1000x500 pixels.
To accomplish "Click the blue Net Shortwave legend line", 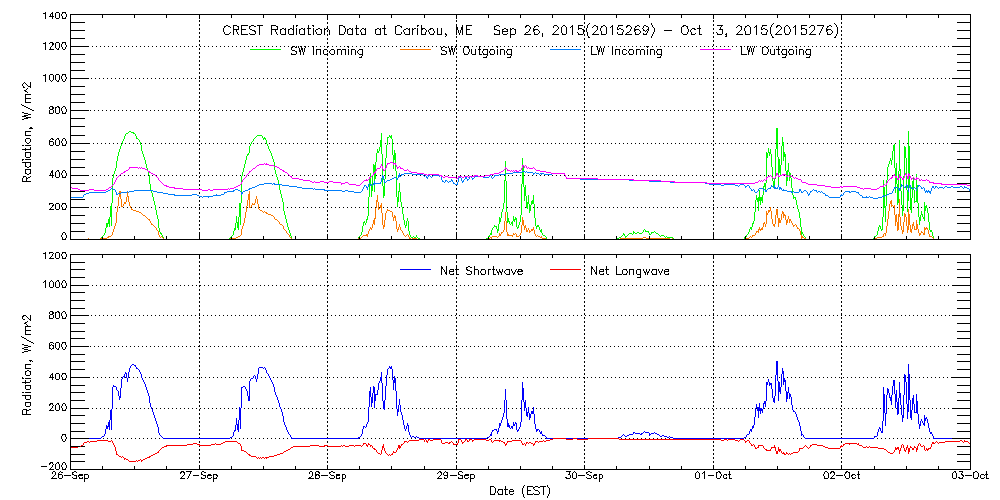I will 414,271.
